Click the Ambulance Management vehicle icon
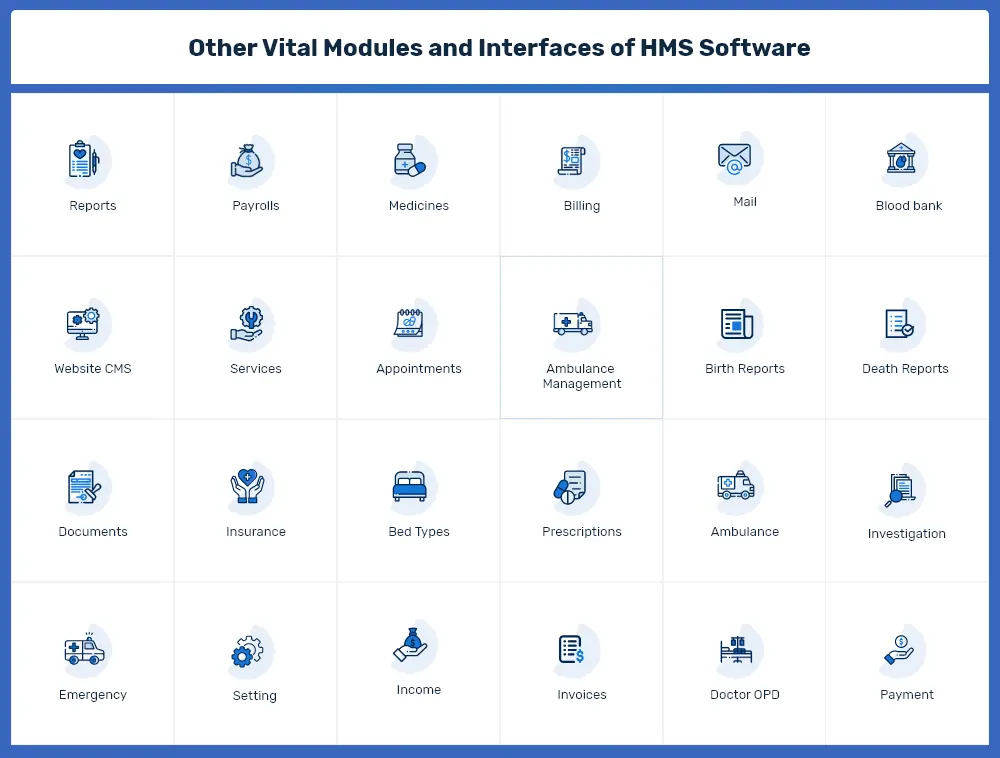1000x758 pixels. tap(573, 324)
